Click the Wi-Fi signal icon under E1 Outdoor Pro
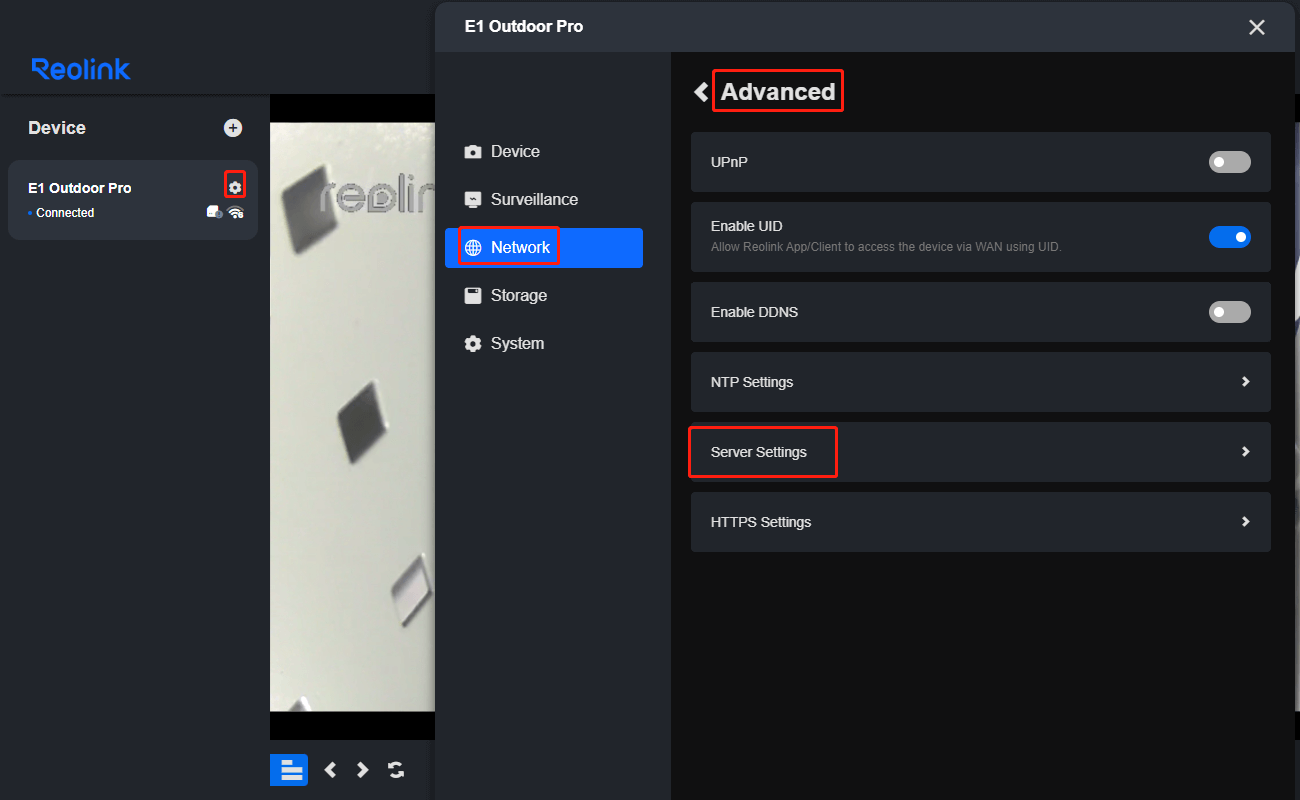 pyautogui.click(x=236, y=213)
